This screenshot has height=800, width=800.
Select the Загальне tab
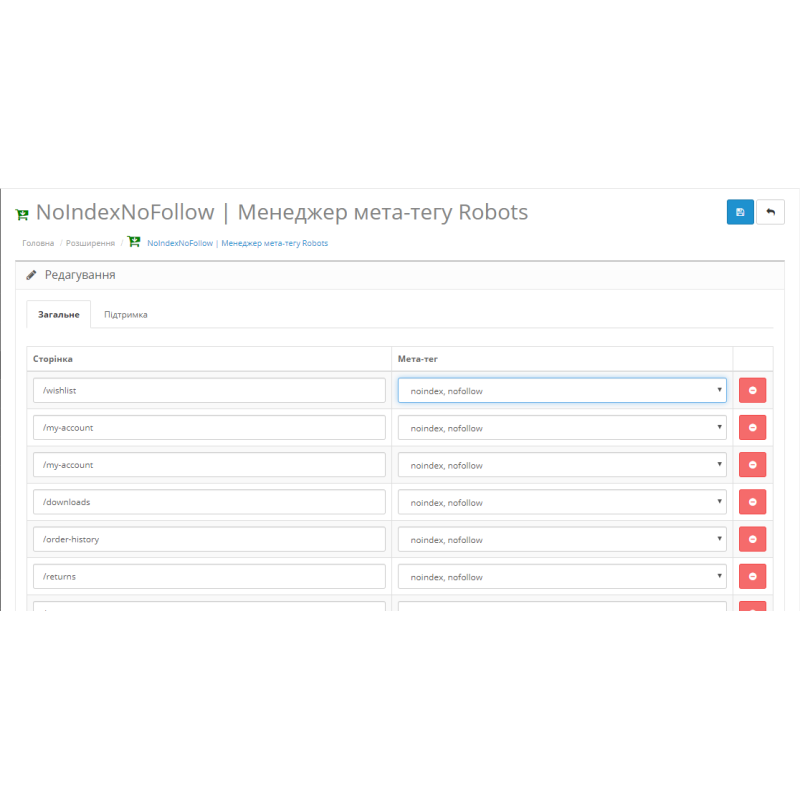click(x=58, y=314)
